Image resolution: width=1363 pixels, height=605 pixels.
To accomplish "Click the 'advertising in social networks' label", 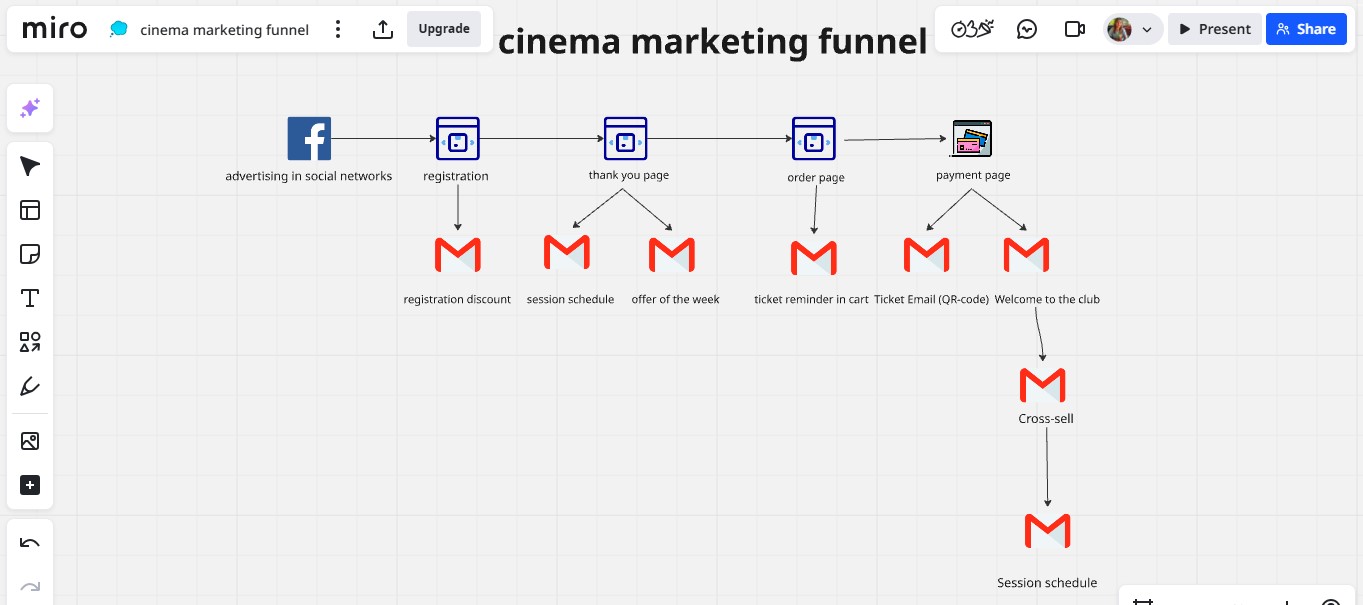I will (309, 176).
